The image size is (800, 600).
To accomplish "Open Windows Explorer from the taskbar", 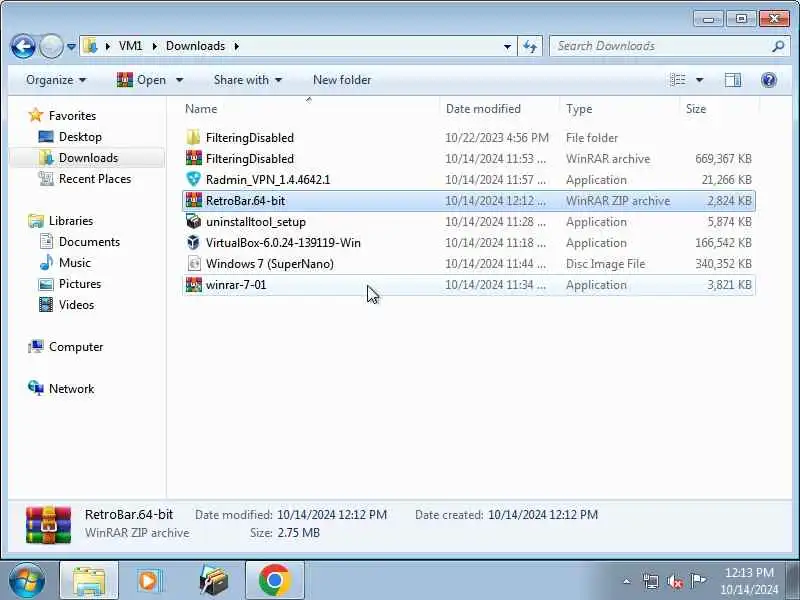I will click(x=89, y=581).
